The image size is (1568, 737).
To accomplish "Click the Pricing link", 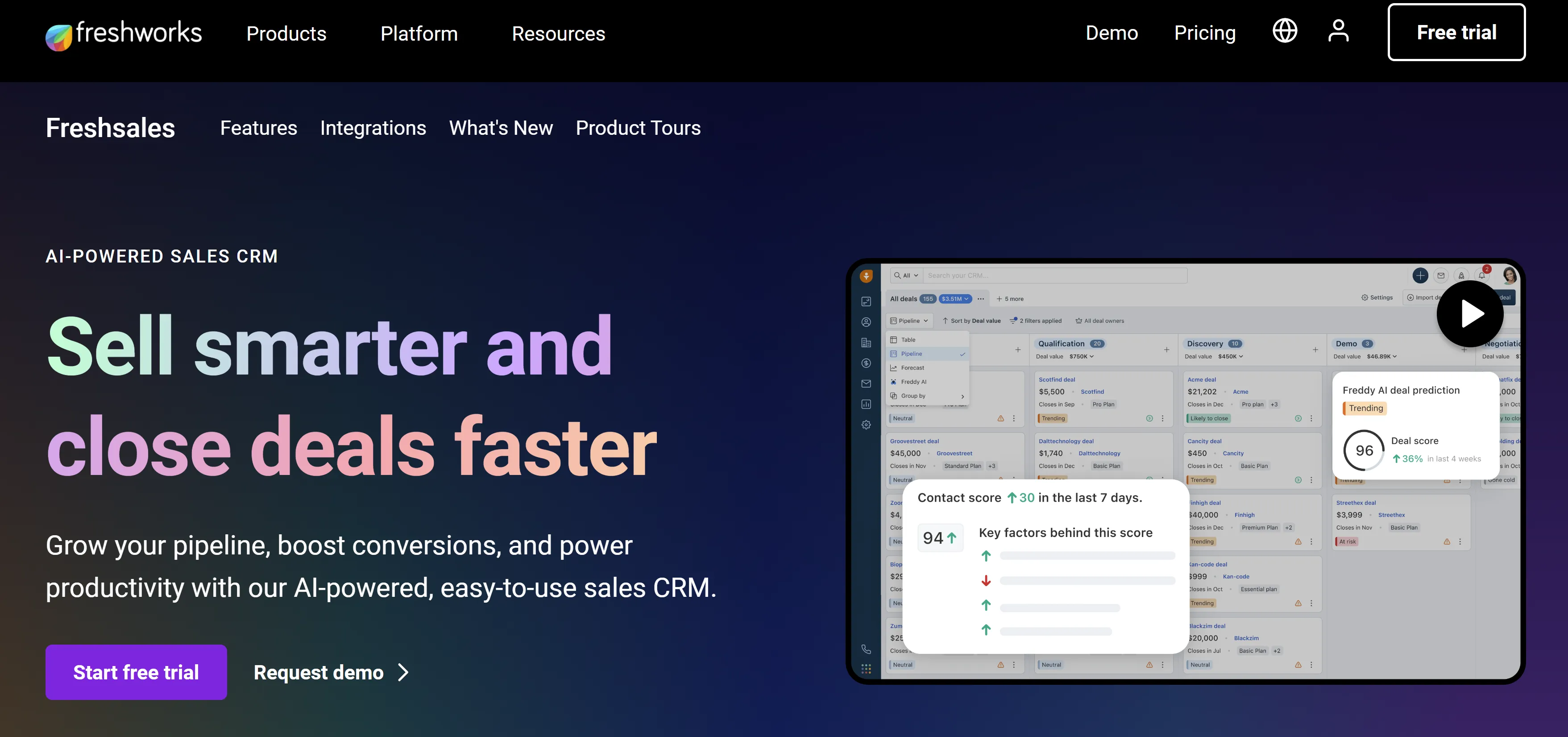I will pos(1205,33).
